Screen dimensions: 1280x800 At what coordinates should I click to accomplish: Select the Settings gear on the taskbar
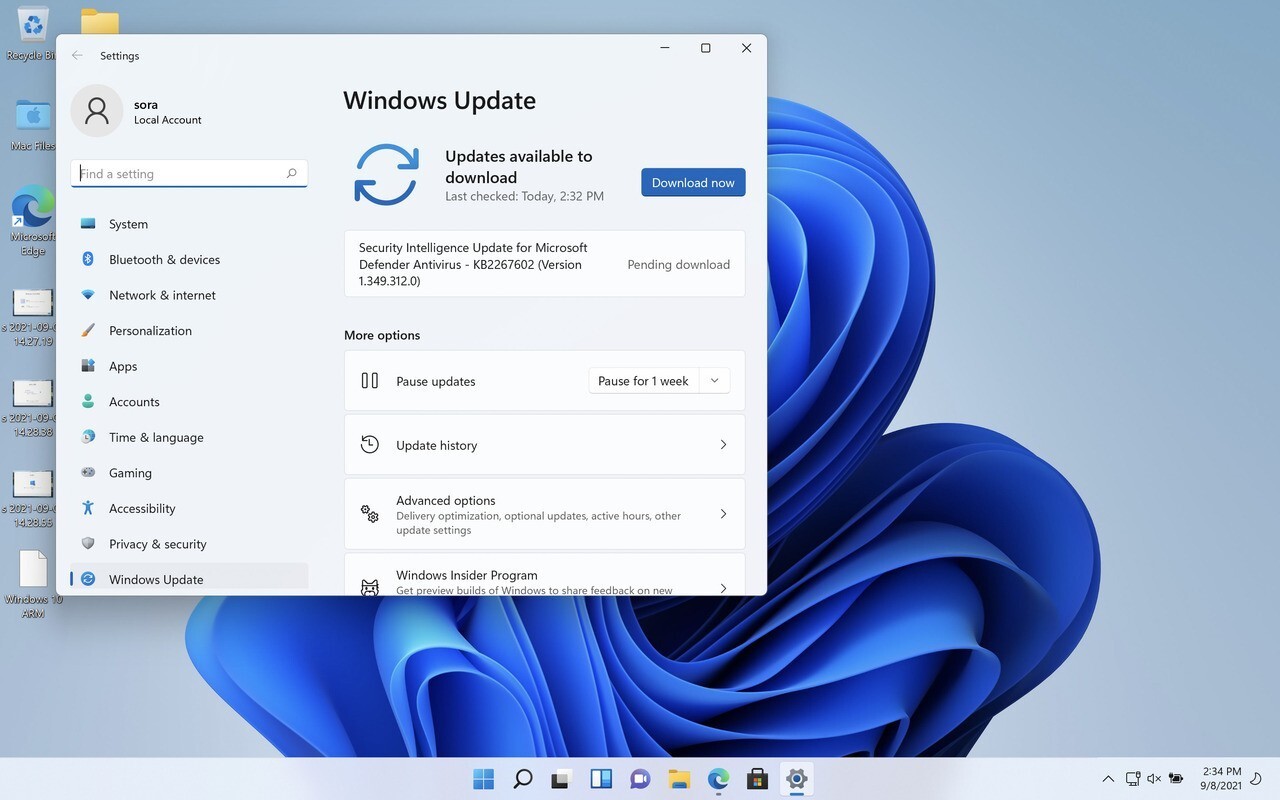[796, 778]
